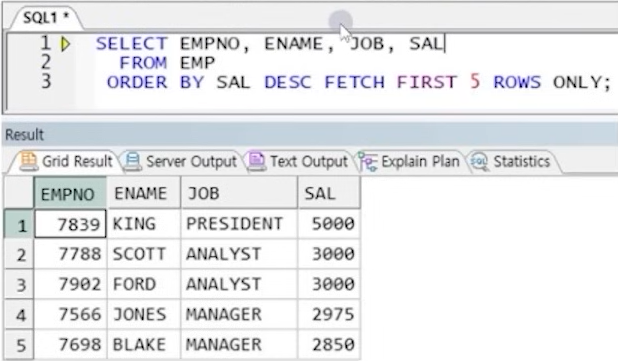The height and width of the screenshot is (361, 618).
Task: Click the Server Output tab icon
Action: pyautogui.click(x=132, y=162)
